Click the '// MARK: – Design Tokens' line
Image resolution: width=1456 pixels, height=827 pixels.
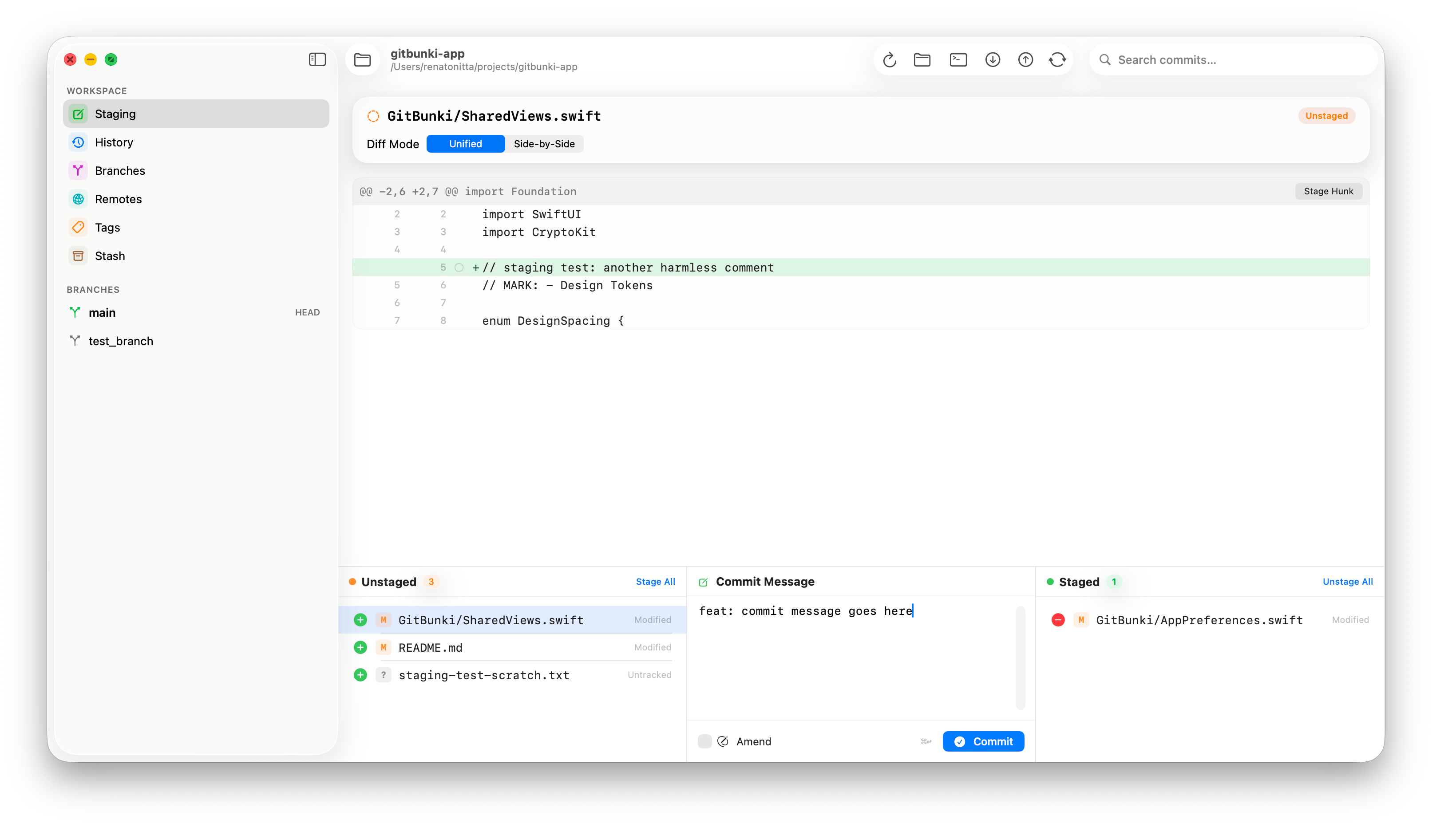(x=861, y=286)
